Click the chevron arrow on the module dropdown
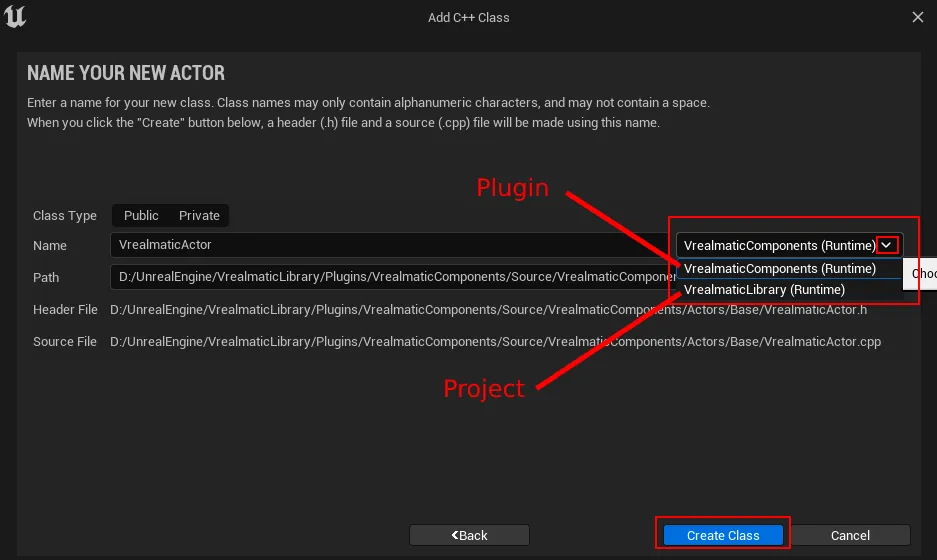 pyautogui.click(x=886, y=245)
